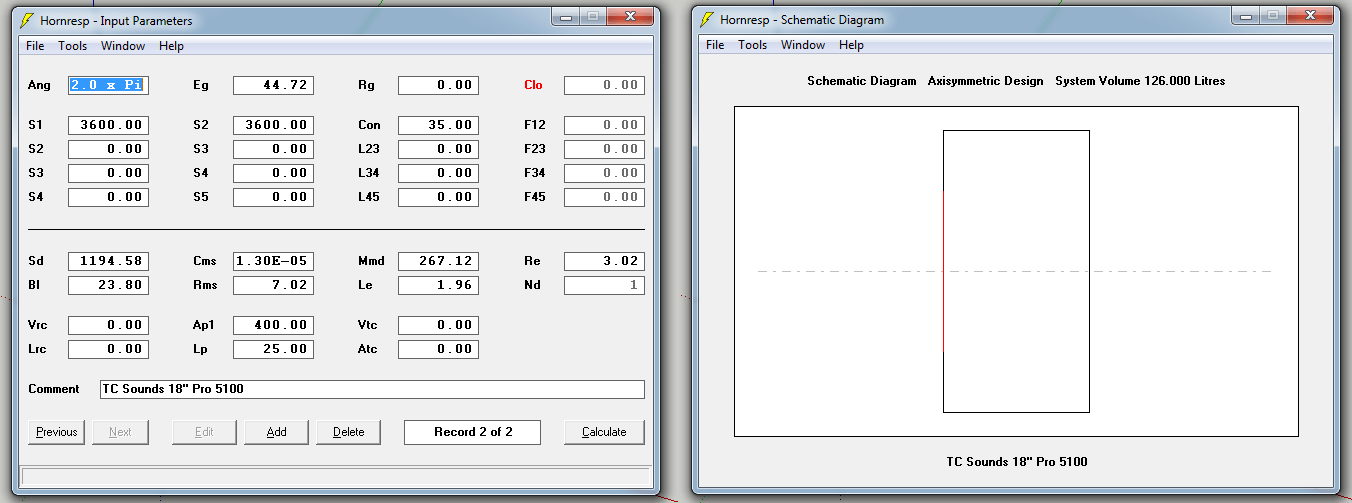Open the Tools menu in Input Parameters window
This screenshot has height=503, width=1352.
[72, 46]
